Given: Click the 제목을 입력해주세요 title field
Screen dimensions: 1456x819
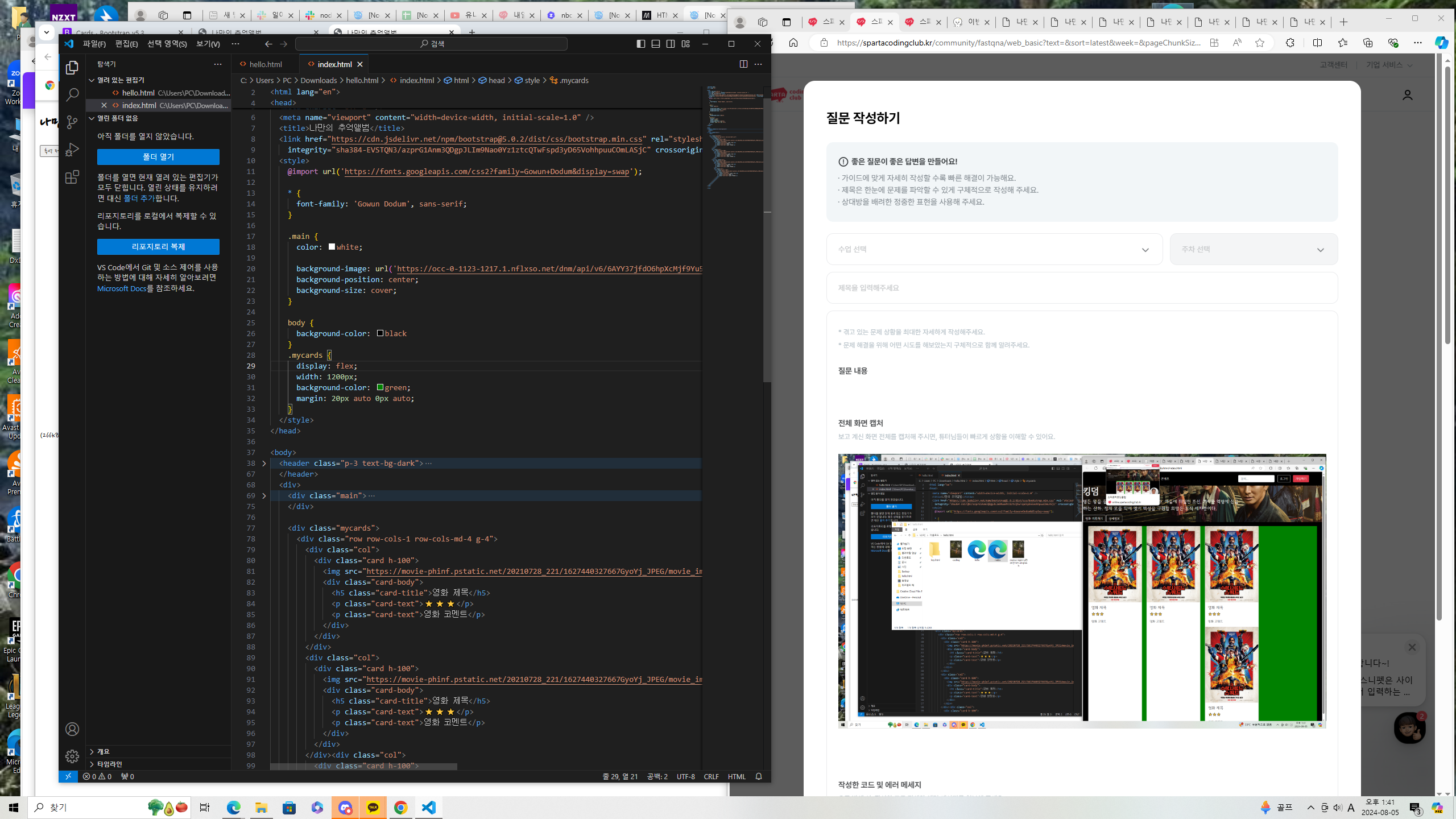Looking at the screenshot, I should pos(1082,288).
